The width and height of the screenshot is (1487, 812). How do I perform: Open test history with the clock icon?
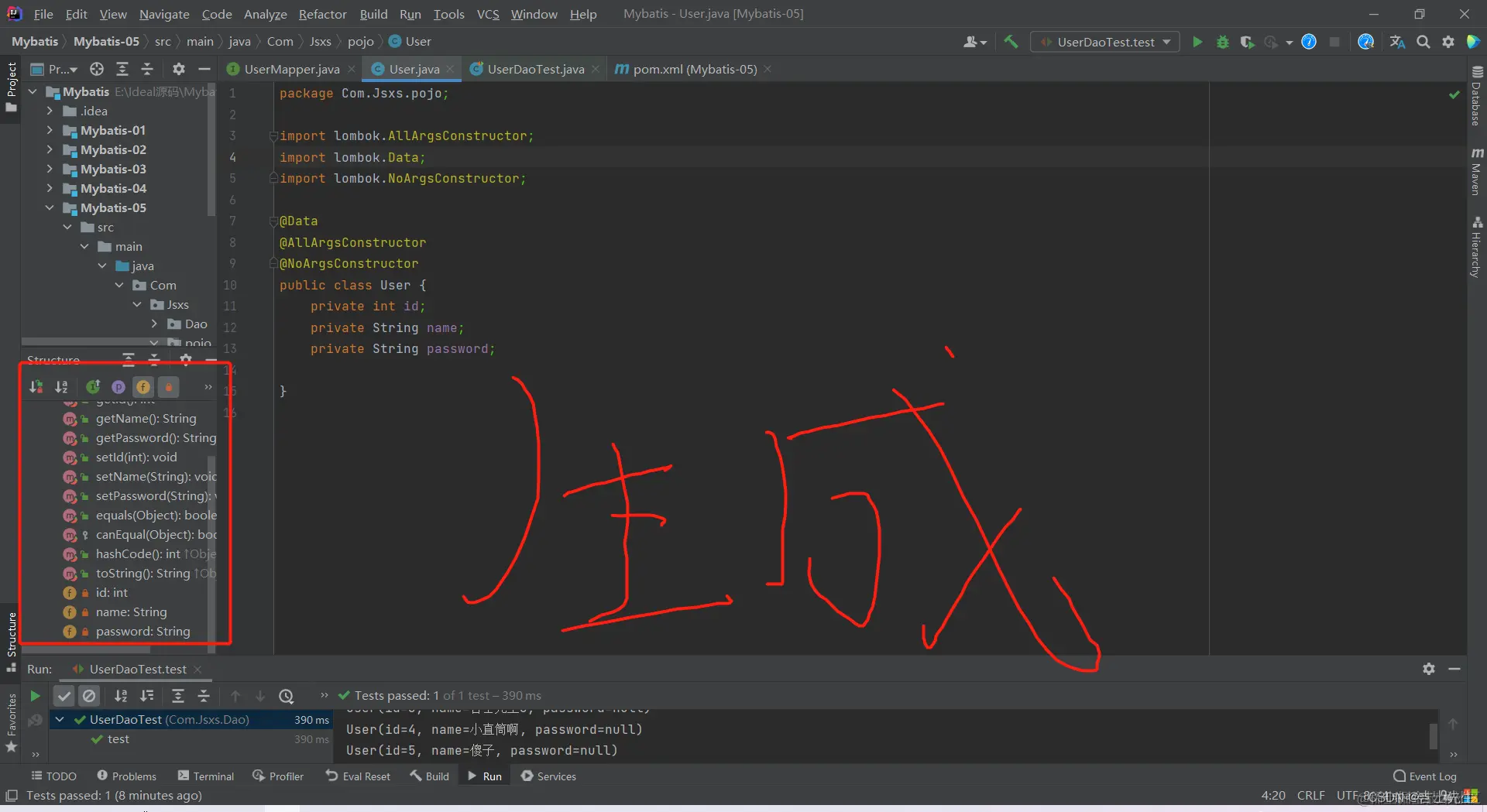point(287,696)
